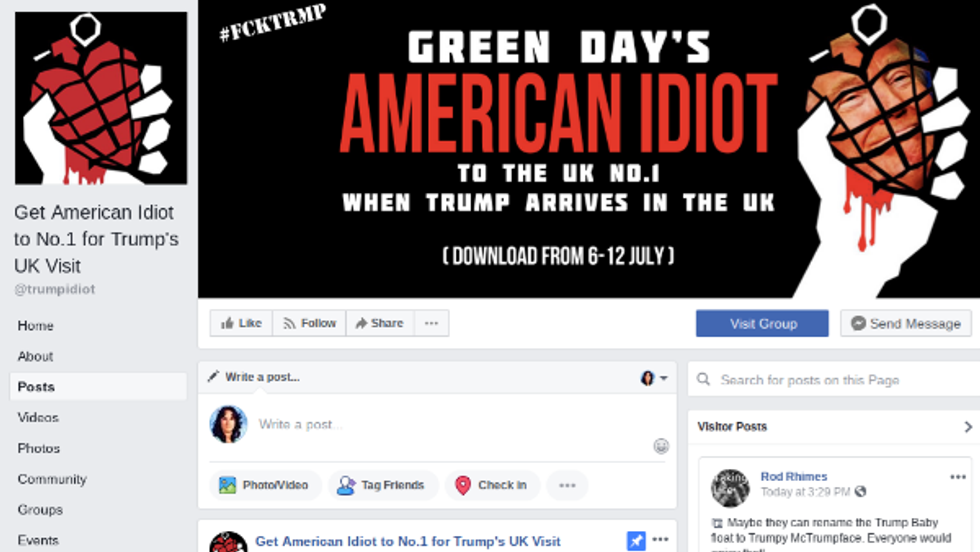Like the page
This screenshot has height=552, width=980.
241,323
